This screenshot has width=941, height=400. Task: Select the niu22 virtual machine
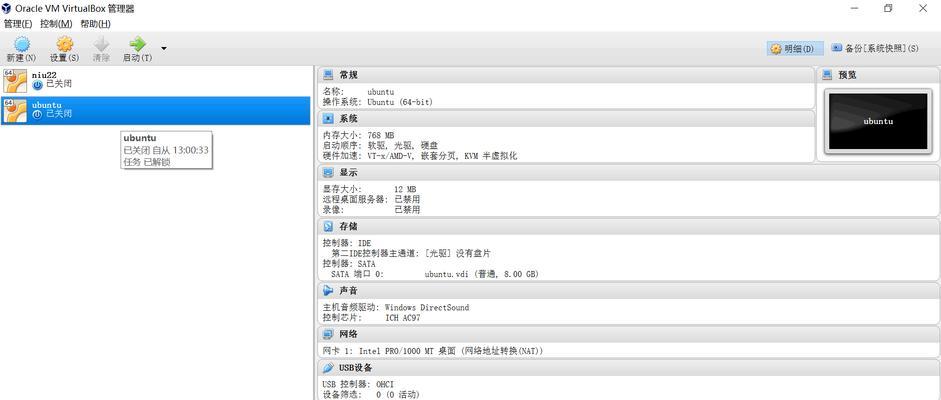click(x=155, y=80)
